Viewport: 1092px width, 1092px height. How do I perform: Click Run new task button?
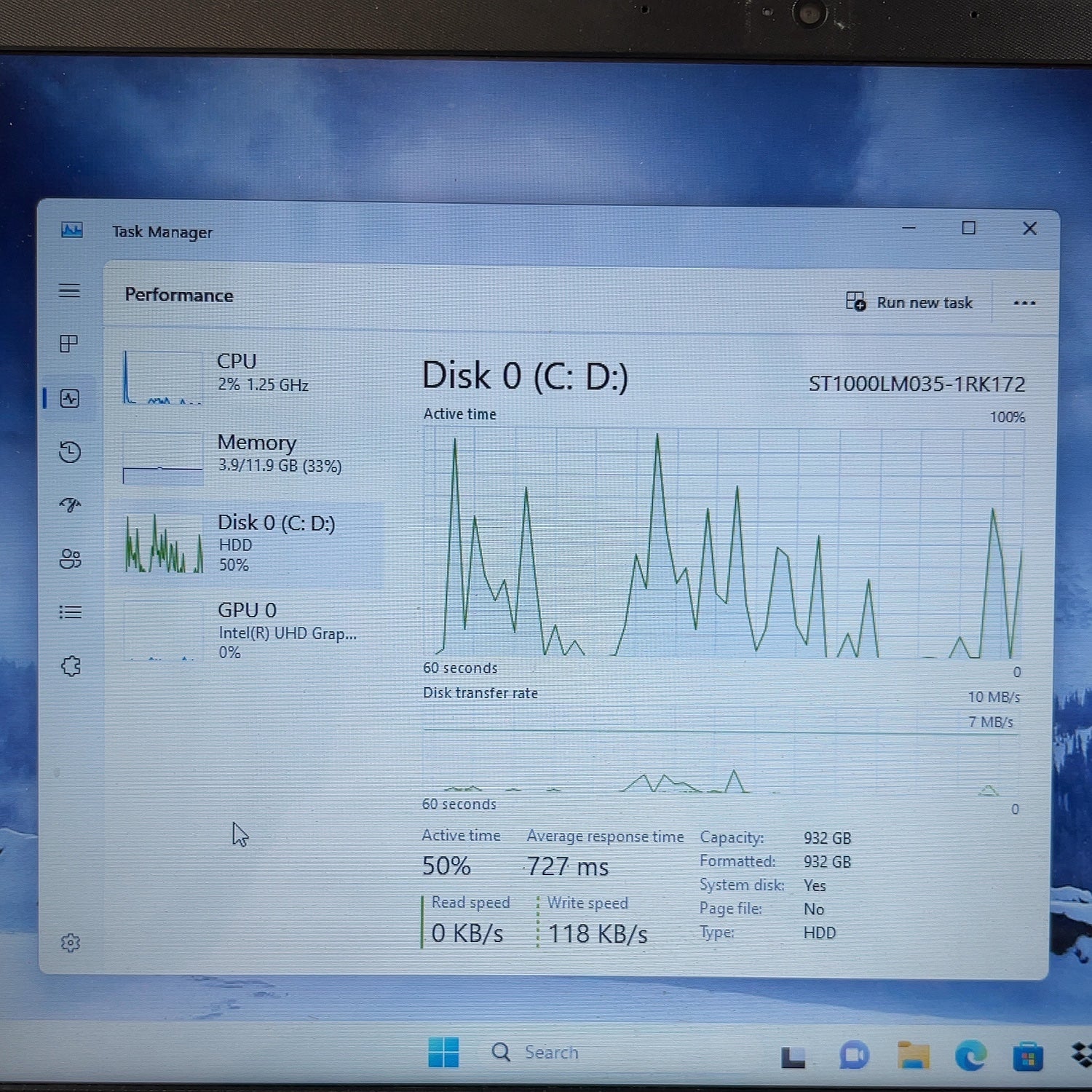coord(909,302)
